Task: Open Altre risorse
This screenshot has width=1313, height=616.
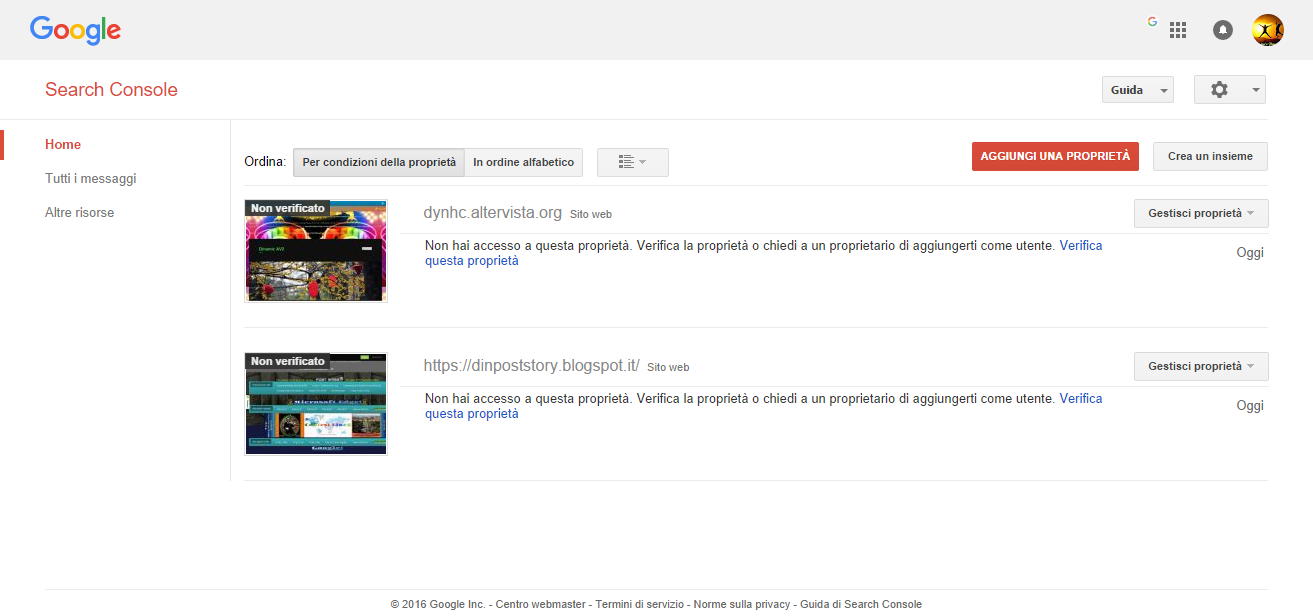Action: coord(80,213)
